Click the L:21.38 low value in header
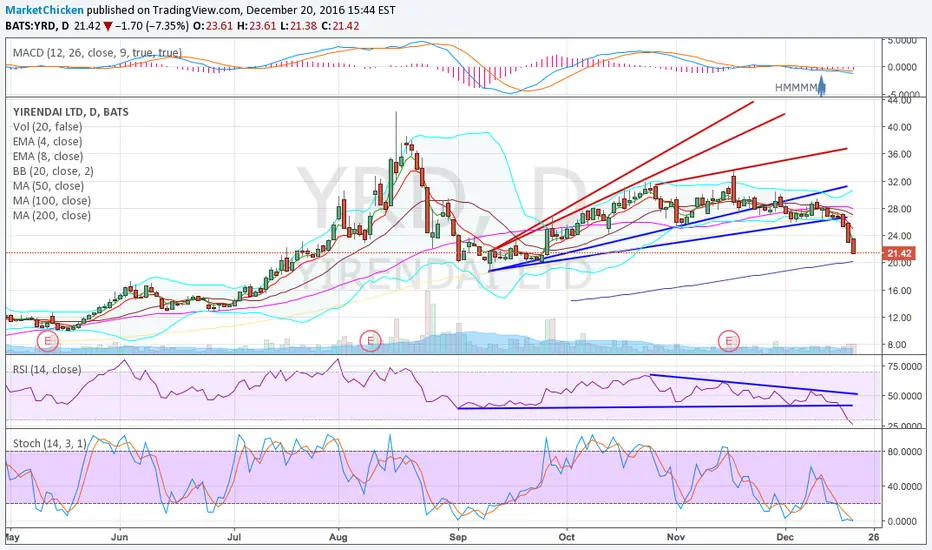Screen dimensions: 932x550 pyautogui.click(x=297, y=26)
